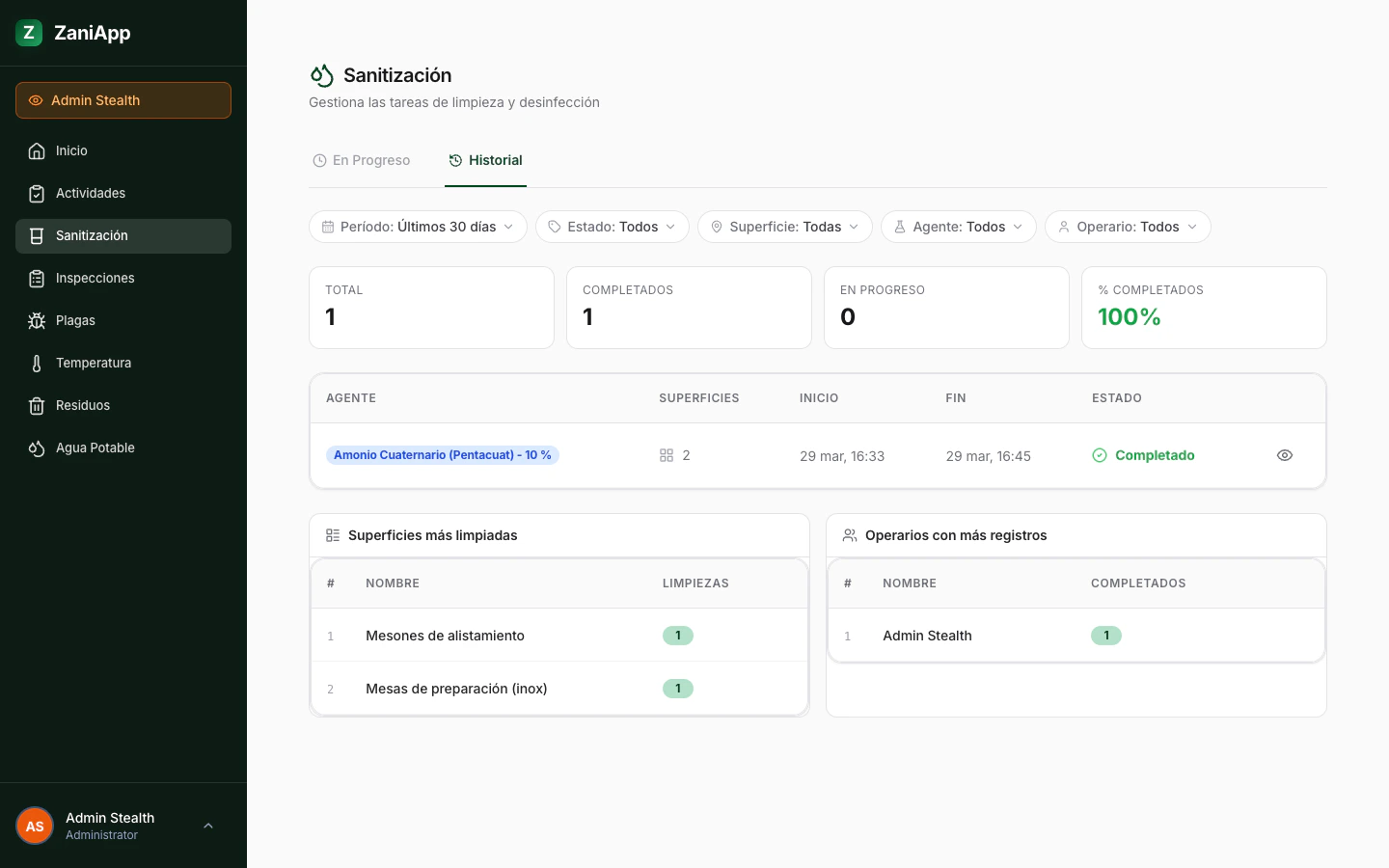Open Residuos from the sidebar

[123, 405]
